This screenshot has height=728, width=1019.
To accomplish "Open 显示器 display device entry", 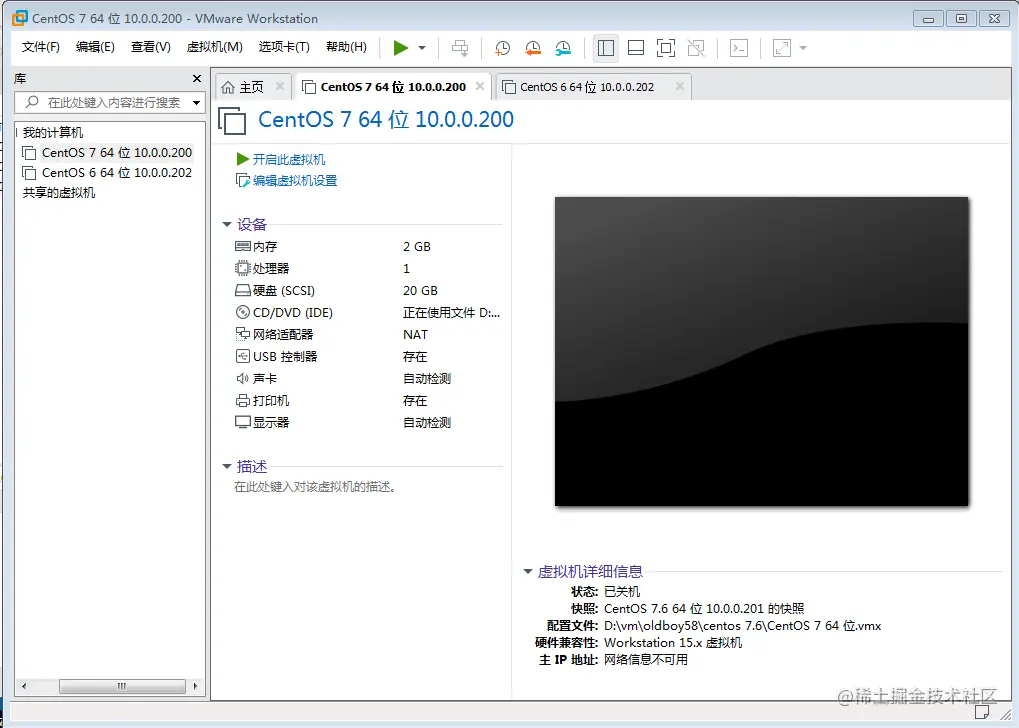I will [x=262, y=422].
